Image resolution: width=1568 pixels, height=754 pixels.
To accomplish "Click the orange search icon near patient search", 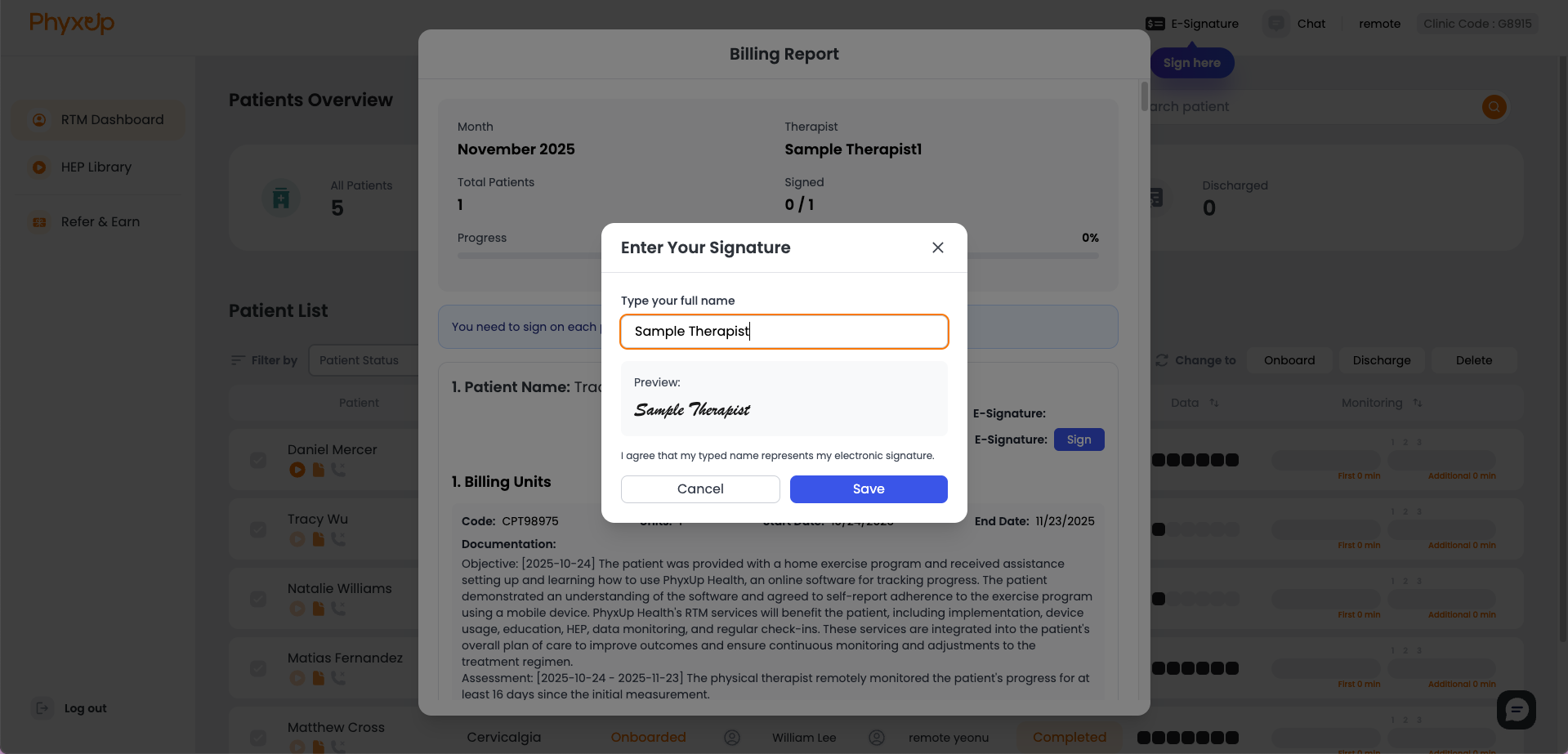I will point(1494,107).
